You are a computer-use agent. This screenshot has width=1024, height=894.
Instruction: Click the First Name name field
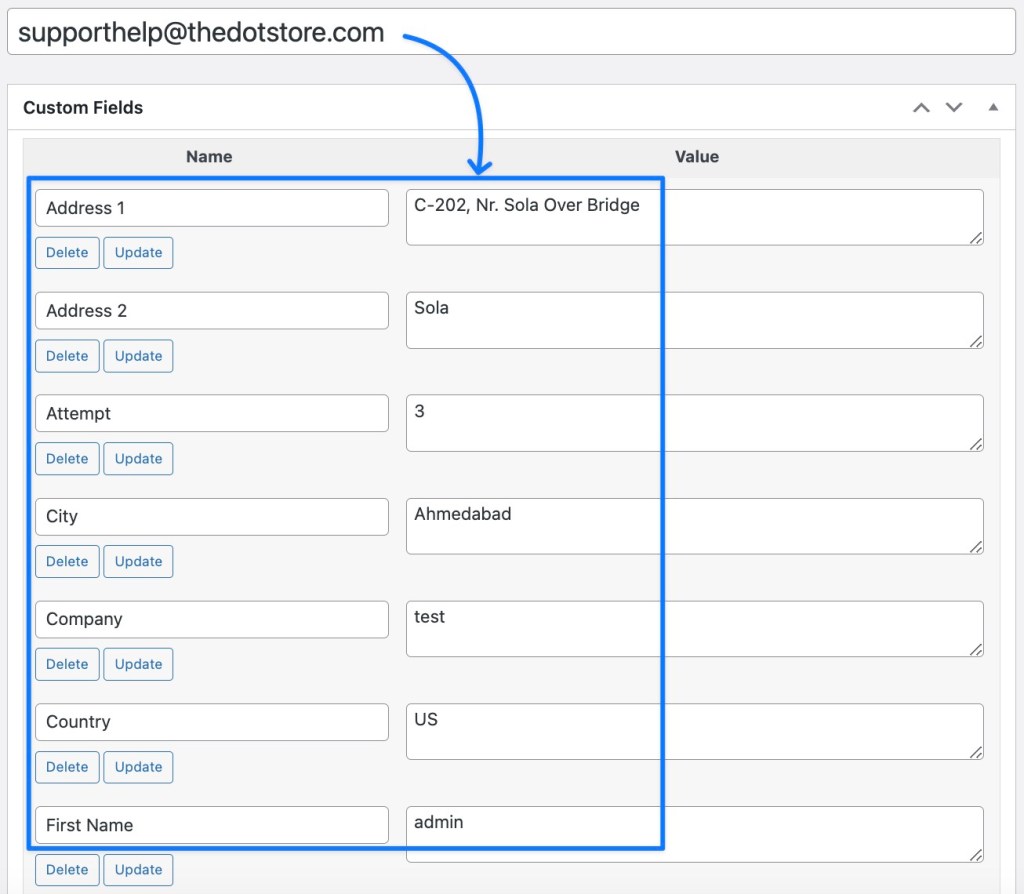(212, 825)
